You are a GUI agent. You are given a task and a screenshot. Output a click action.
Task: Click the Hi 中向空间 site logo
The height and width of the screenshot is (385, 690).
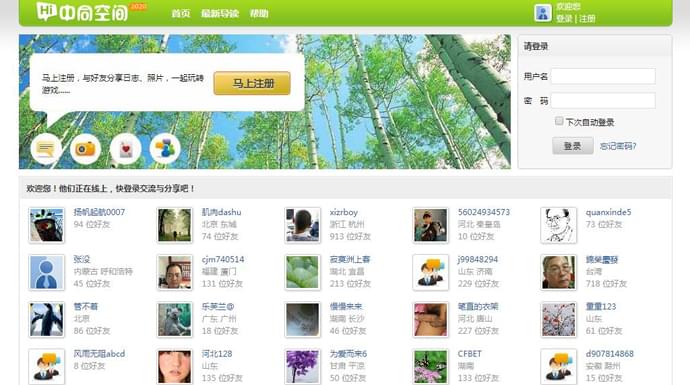pos(82,12)
